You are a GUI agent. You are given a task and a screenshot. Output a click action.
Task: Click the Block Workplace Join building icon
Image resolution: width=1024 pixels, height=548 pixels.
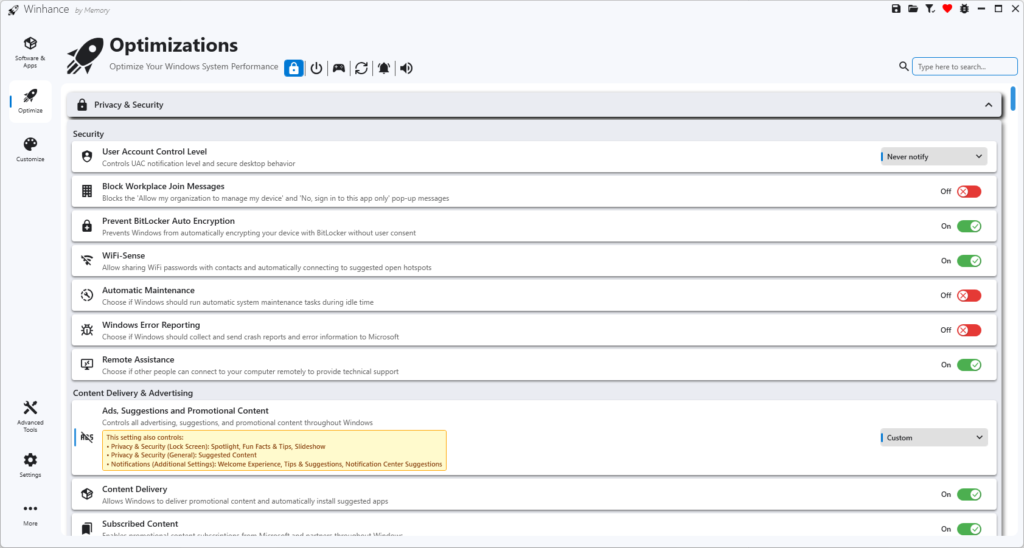tap(87, 191)
